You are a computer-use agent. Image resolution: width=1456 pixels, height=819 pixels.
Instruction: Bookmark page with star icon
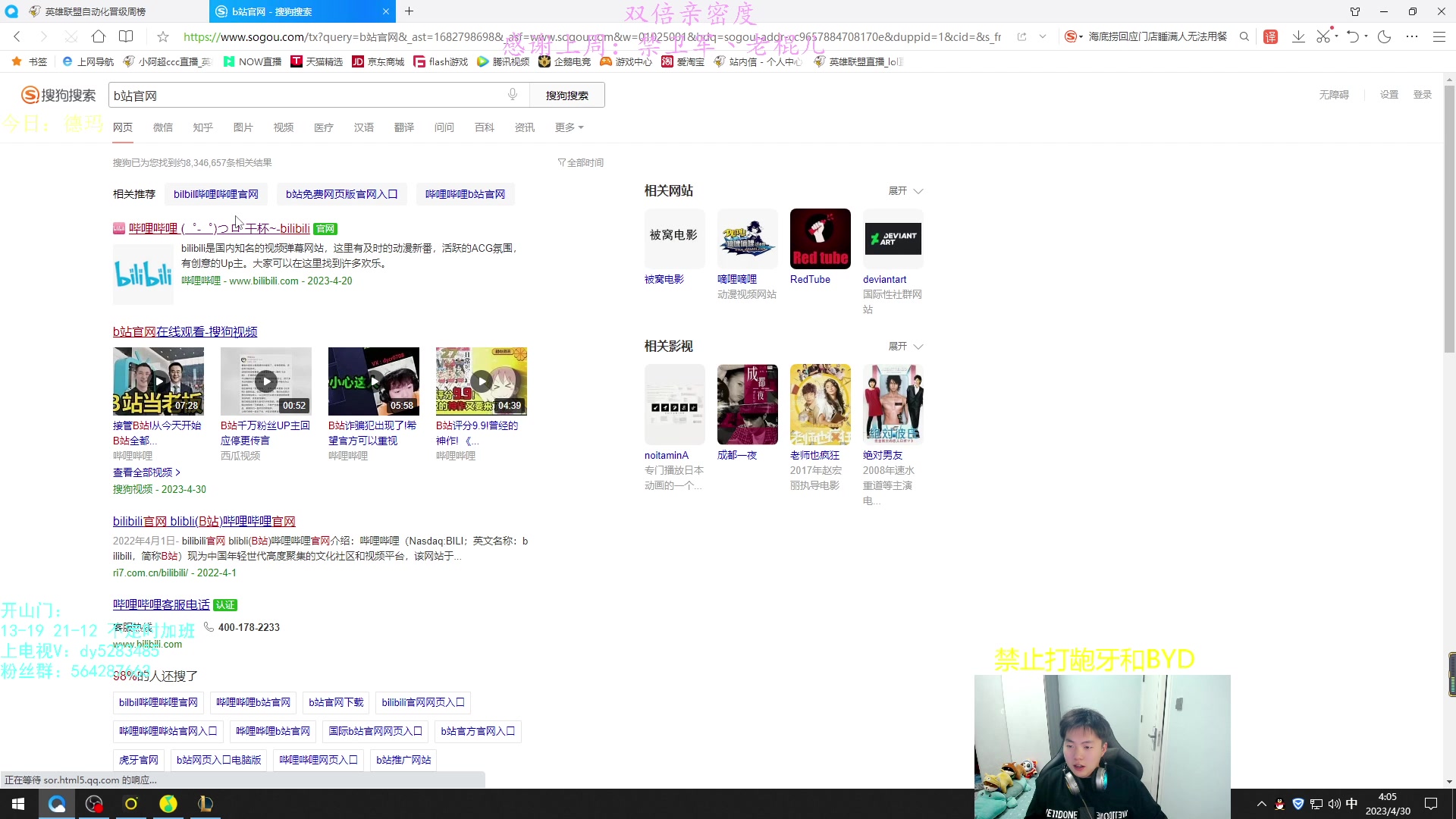tap(162, 36)
